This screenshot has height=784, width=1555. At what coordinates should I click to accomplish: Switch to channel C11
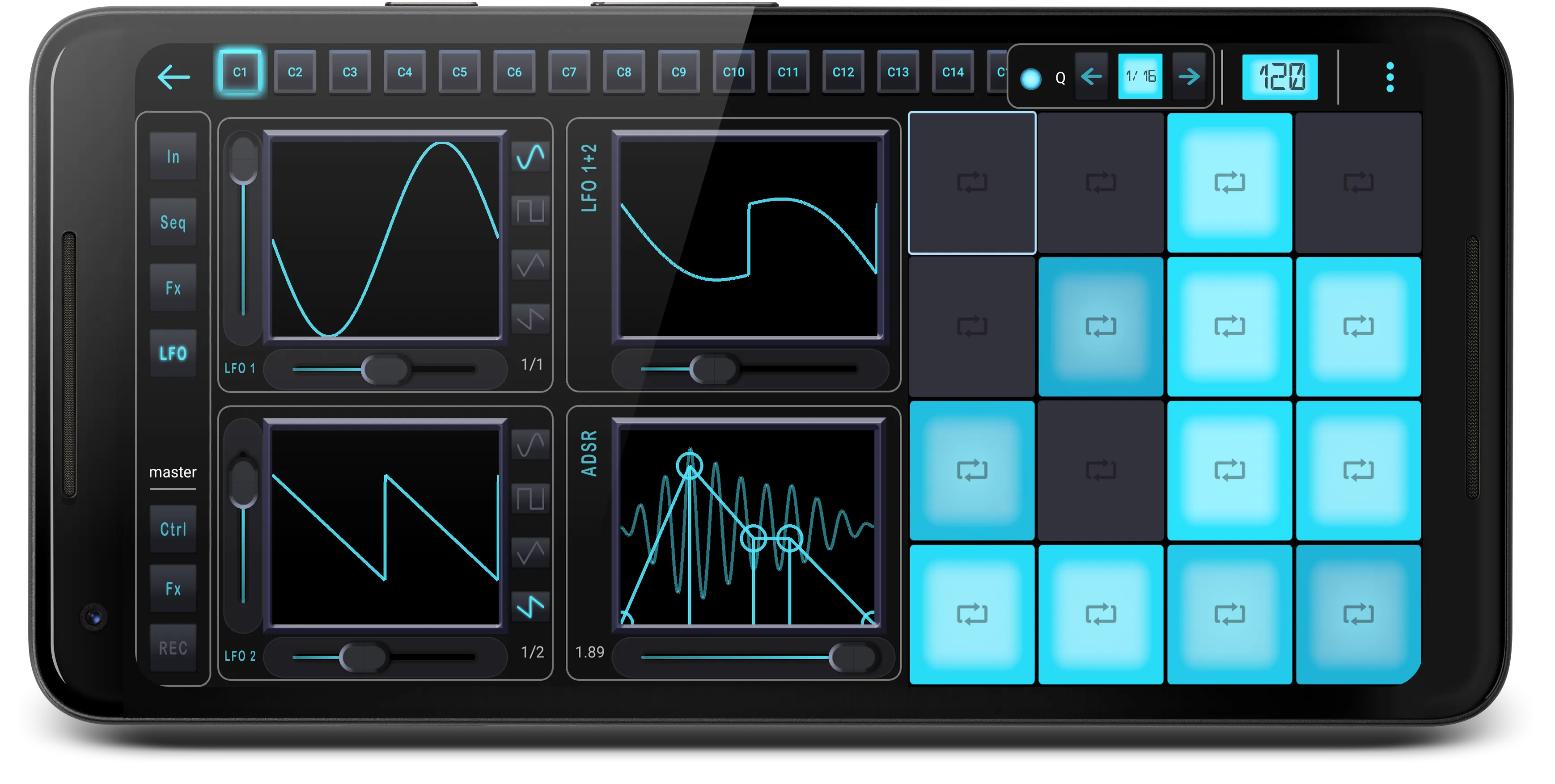(788, 72)
